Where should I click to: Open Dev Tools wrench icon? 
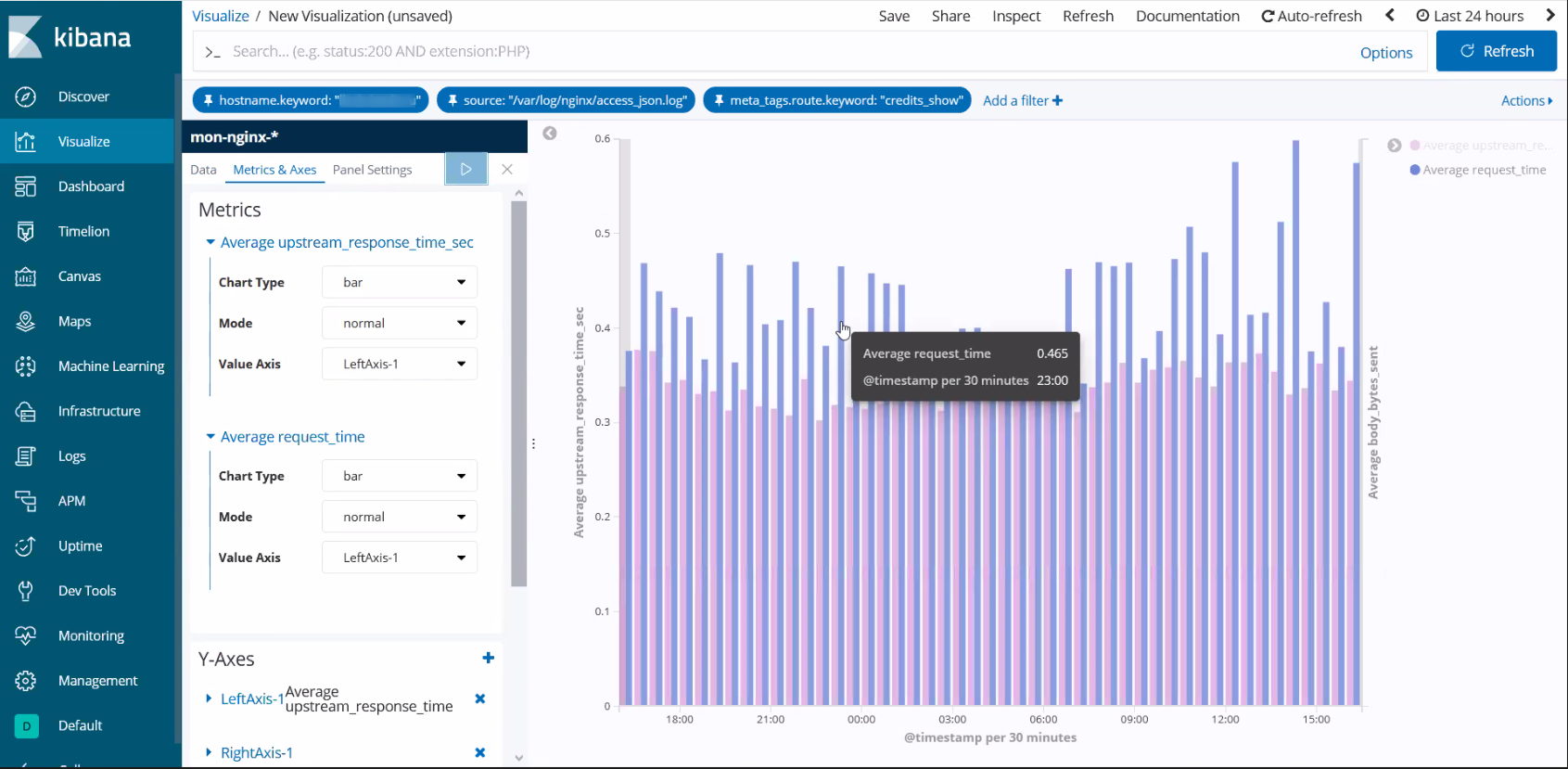(26, 591)
